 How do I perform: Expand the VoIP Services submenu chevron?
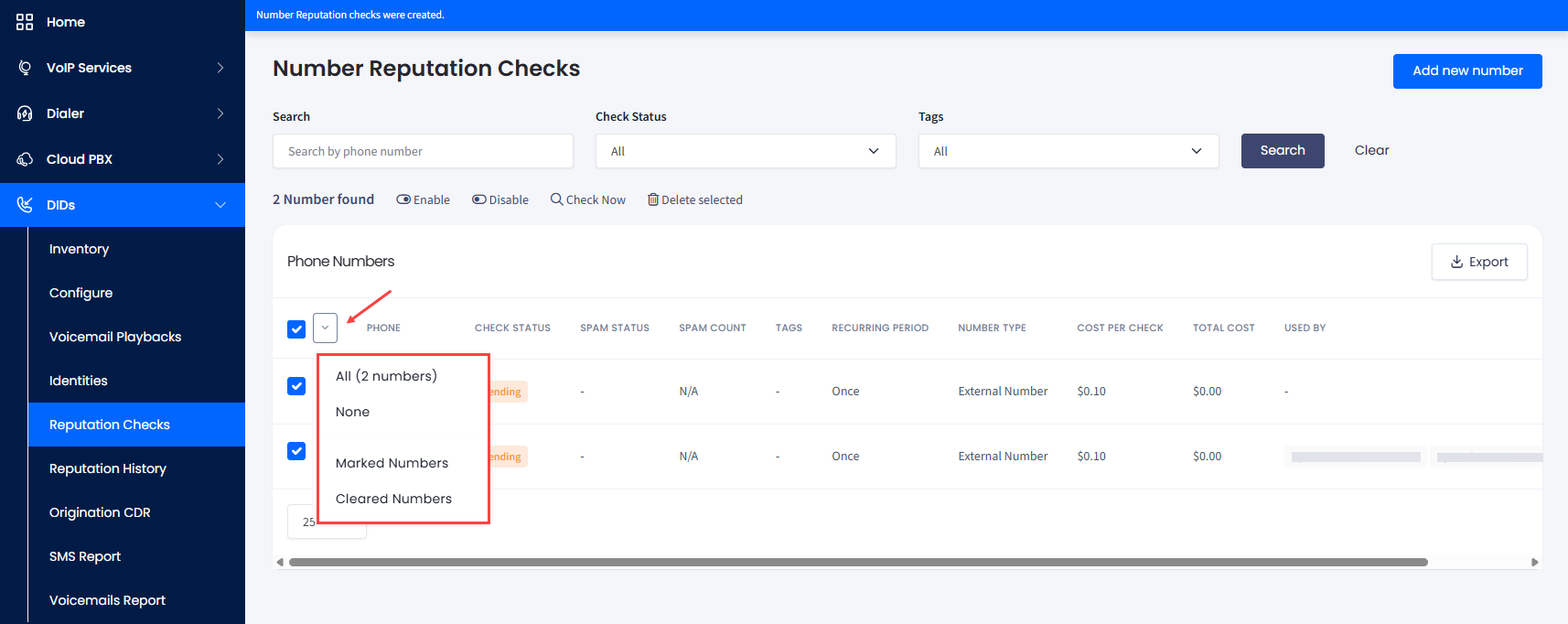220,68
